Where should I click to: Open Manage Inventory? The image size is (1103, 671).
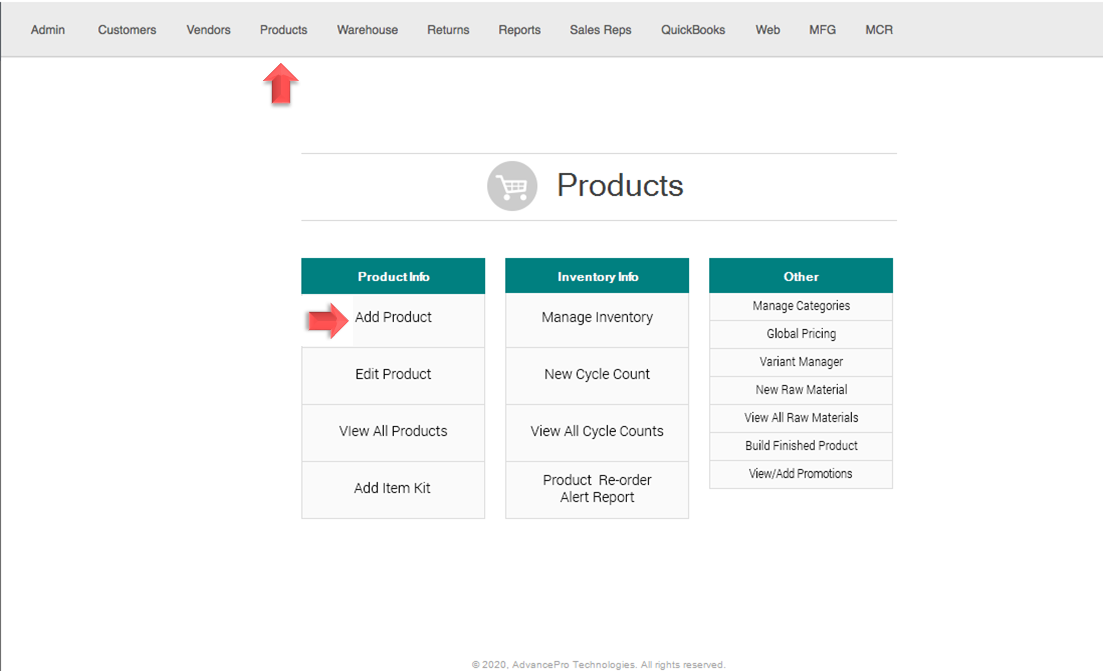[x=597, y=318]
